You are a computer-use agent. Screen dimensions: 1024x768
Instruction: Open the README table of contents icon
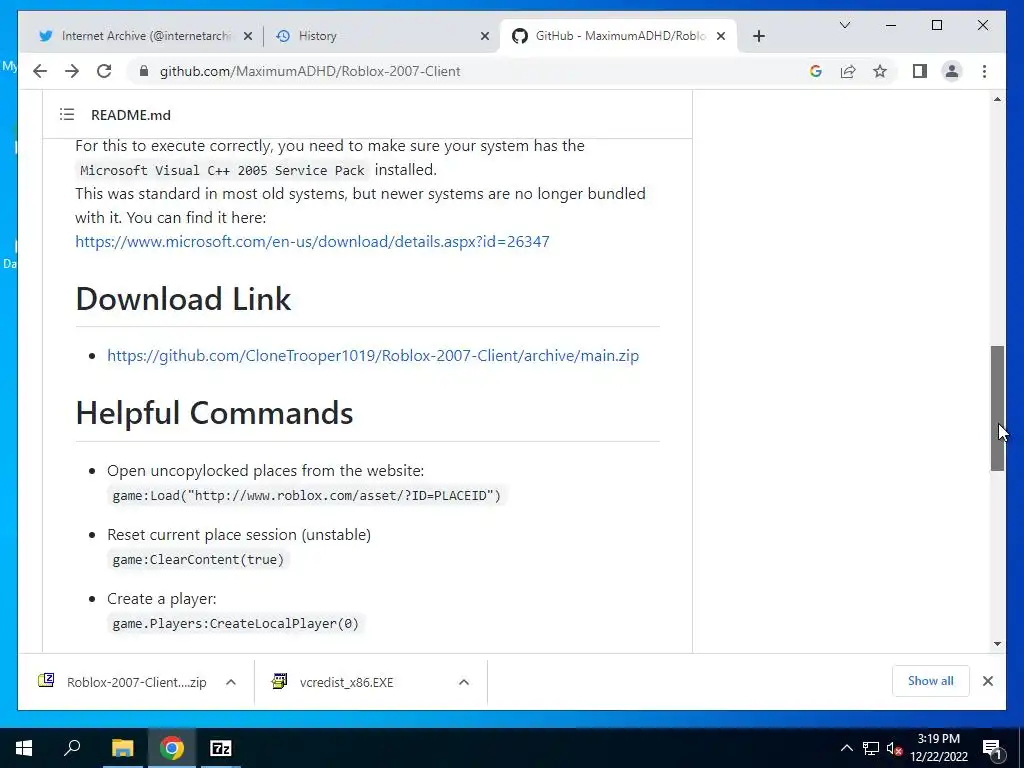coord(67,114)
